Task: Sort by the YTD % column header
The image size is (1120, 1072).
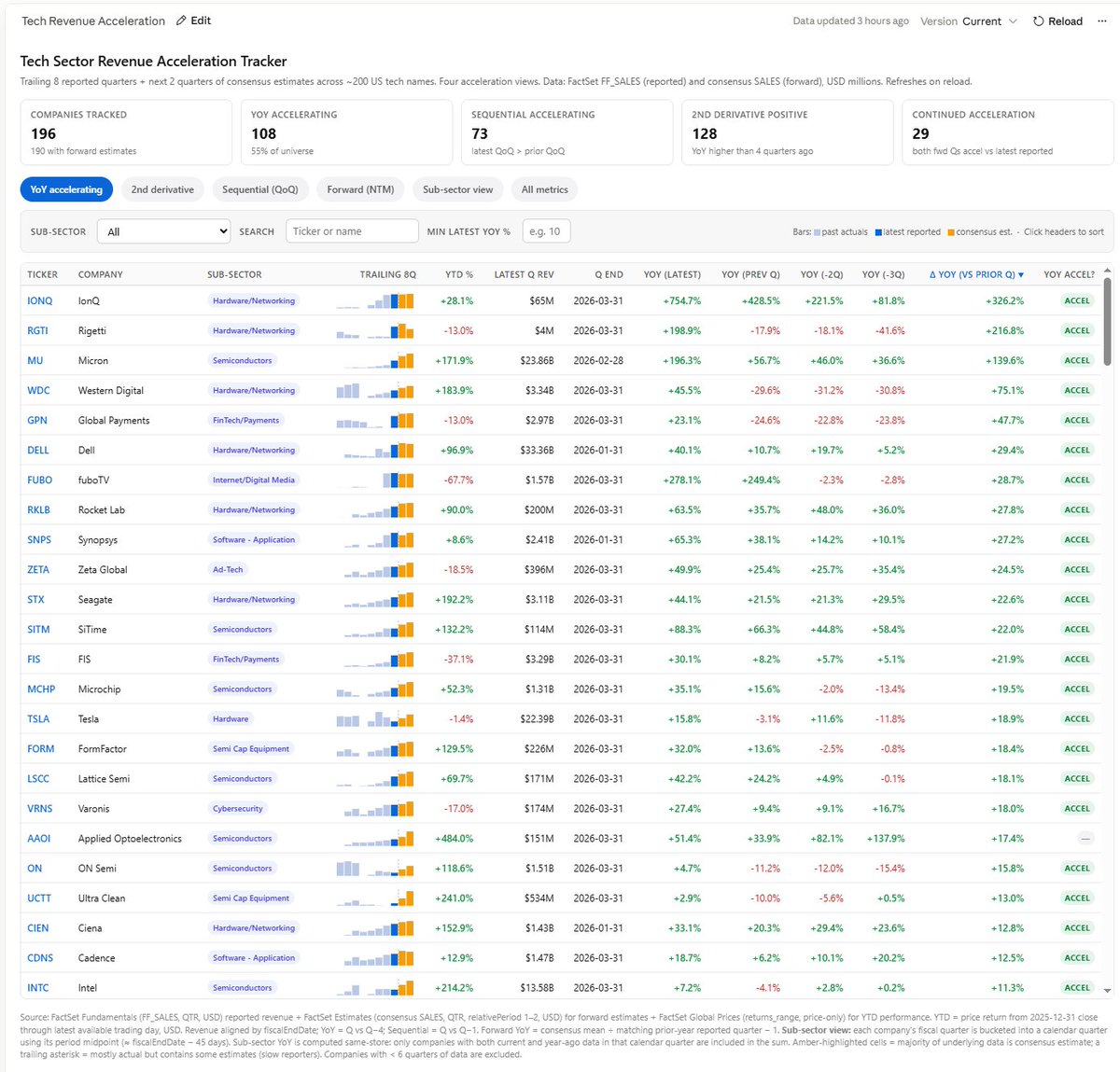Action: [x=459, y=274]
